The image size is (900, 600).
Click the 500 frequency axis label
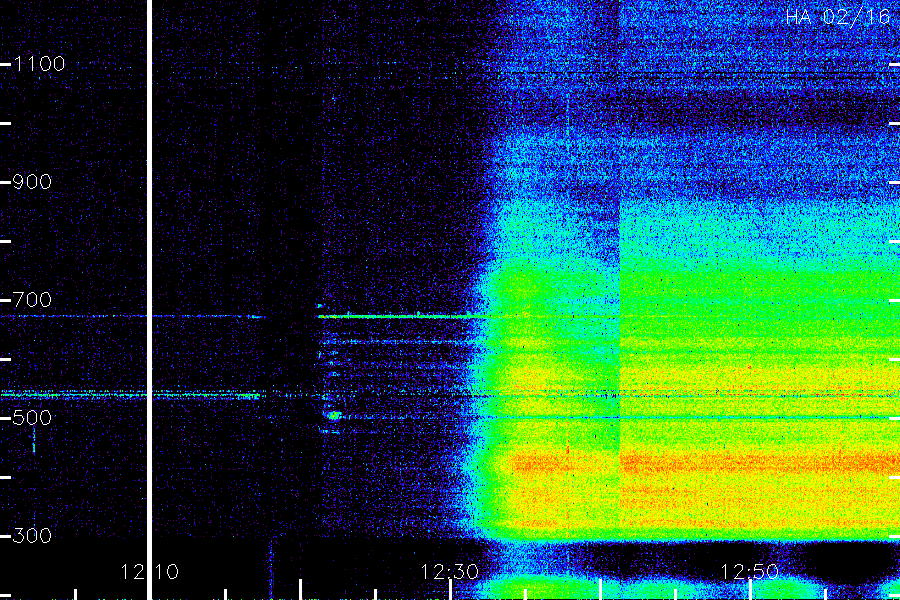tap(32, 418)
